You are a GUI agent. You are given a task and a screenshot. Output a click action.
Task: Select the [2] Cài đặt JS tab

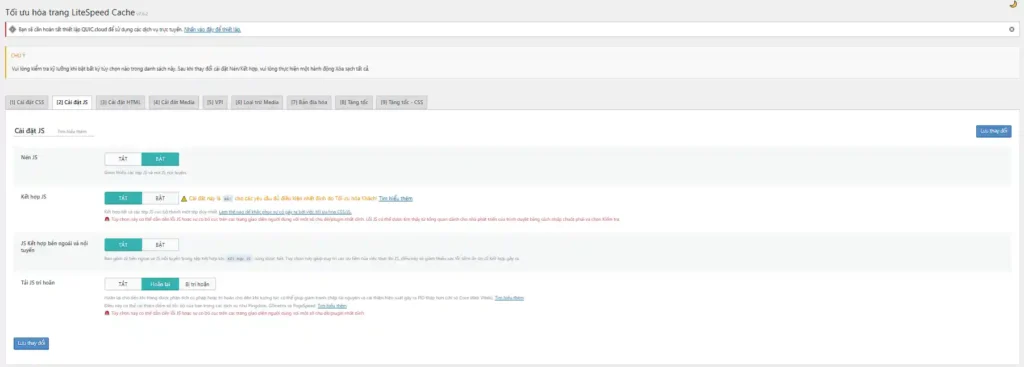click(72, 103)
